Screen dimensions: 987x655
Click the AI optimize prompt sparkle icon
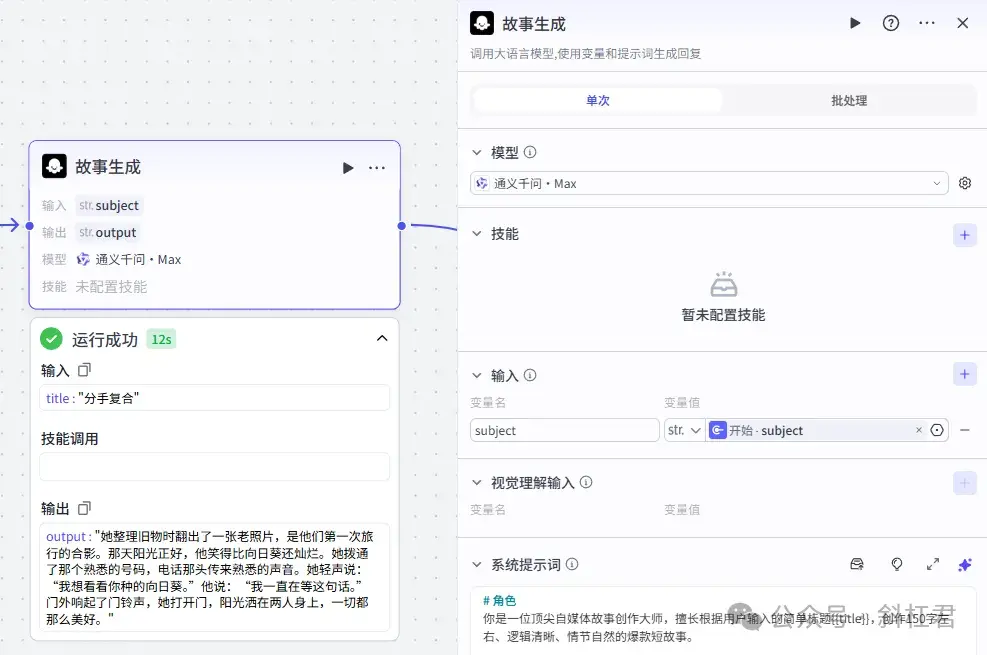[964, 564]
